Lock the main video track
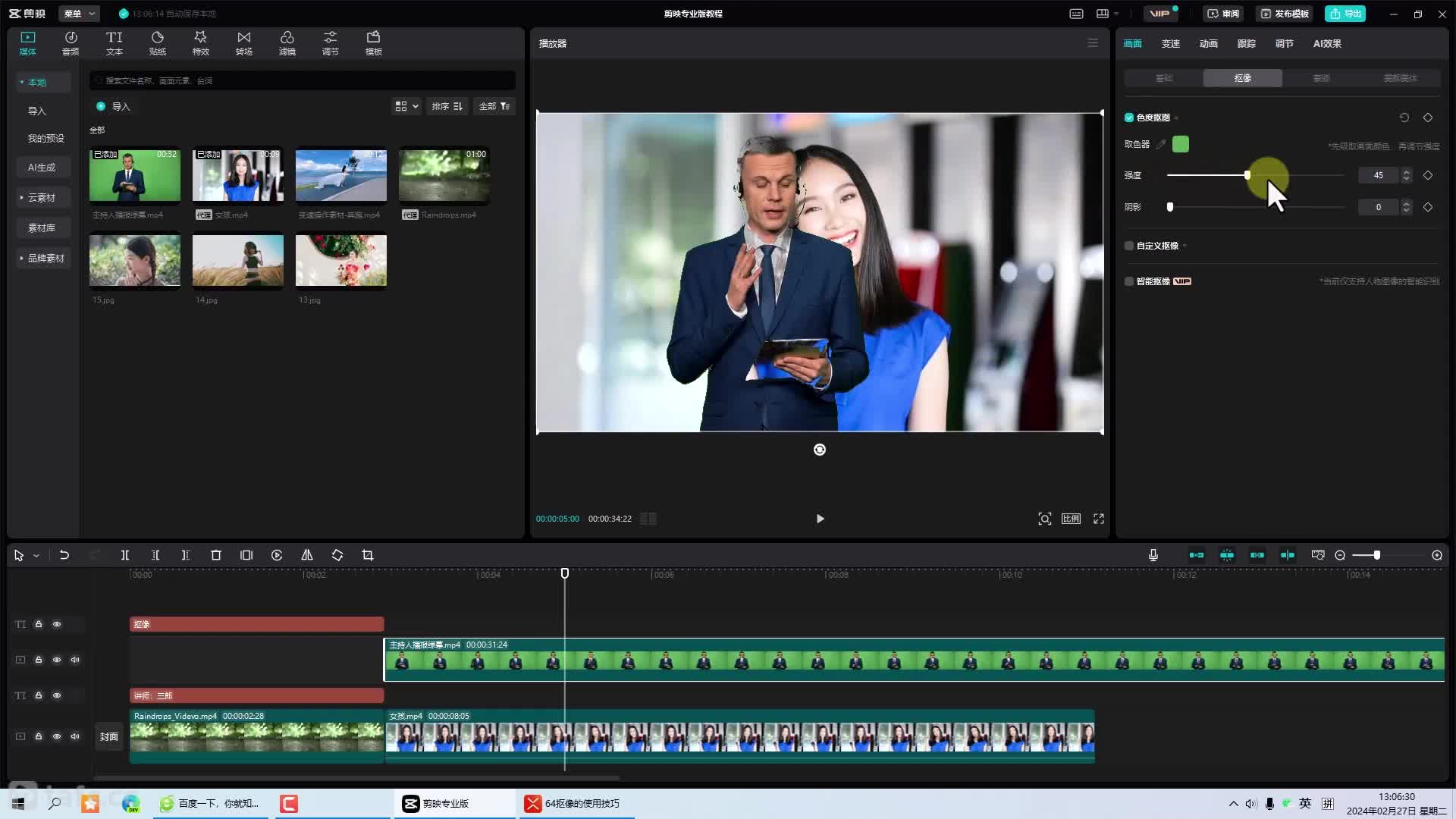The image size is (1456, 819). [x=39, y=736]
